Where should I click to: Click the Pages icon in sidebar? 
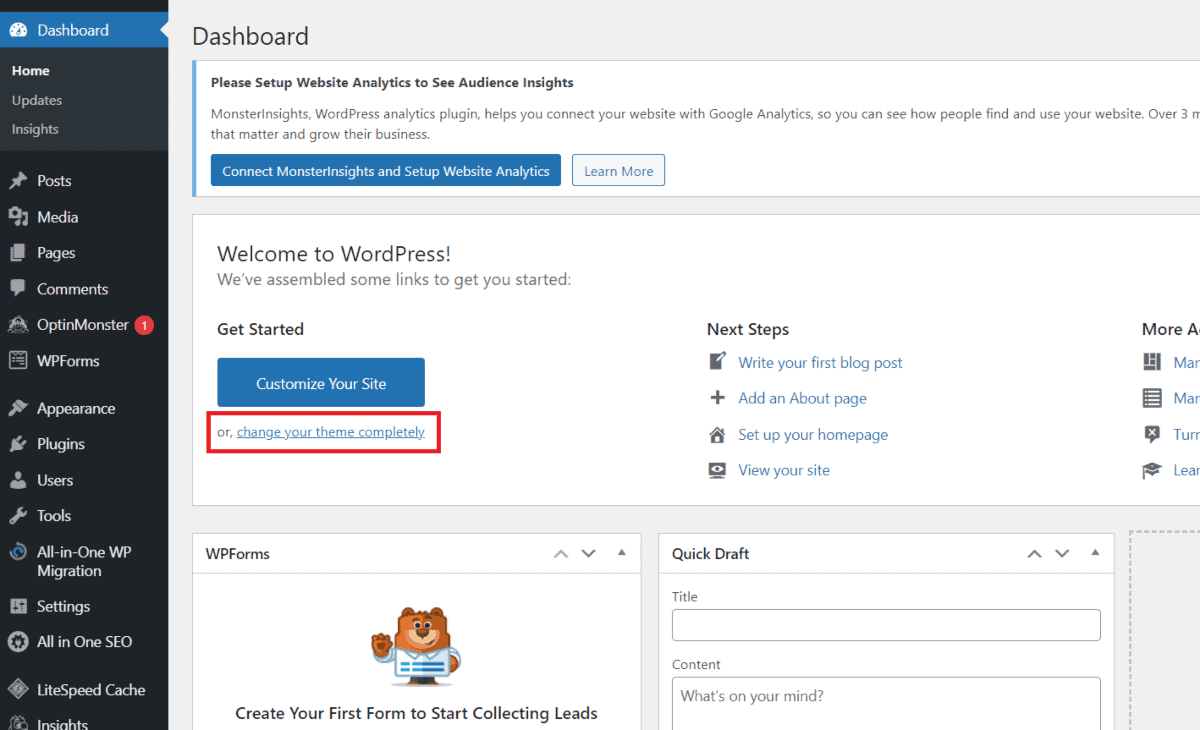(x=18, y=253)
